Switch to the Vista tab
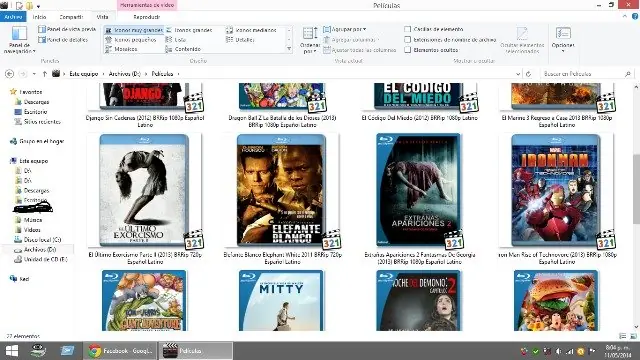Image resolution: width=640 pixels, height=360 pixels. coord(102,17)
